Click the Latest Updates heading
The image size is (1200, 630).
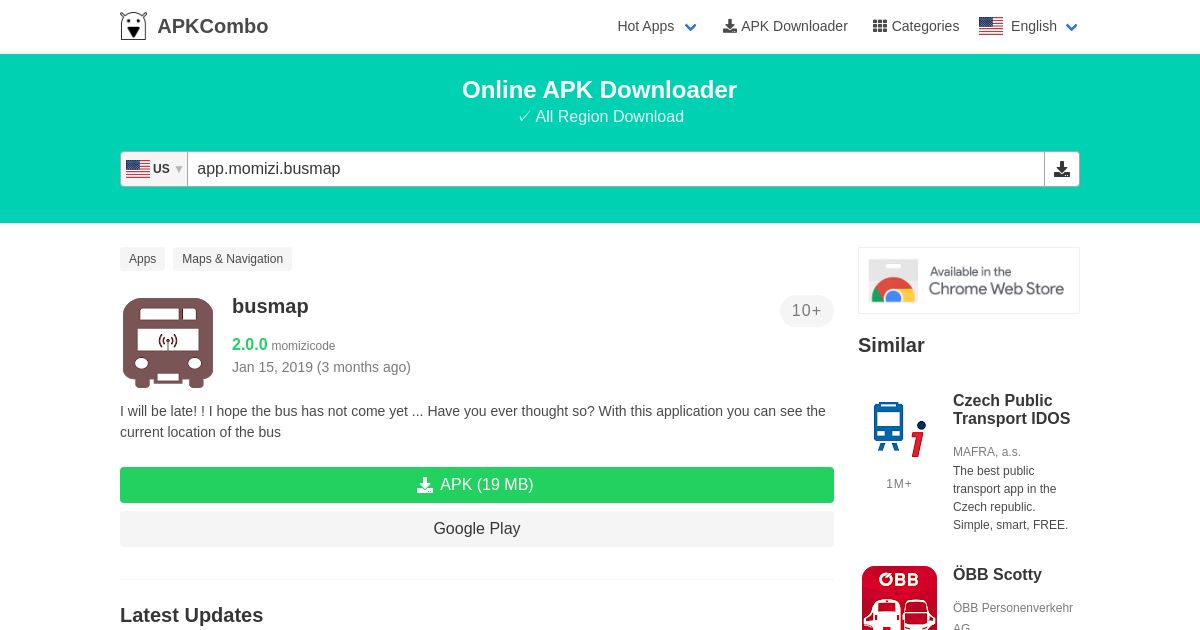191,615
